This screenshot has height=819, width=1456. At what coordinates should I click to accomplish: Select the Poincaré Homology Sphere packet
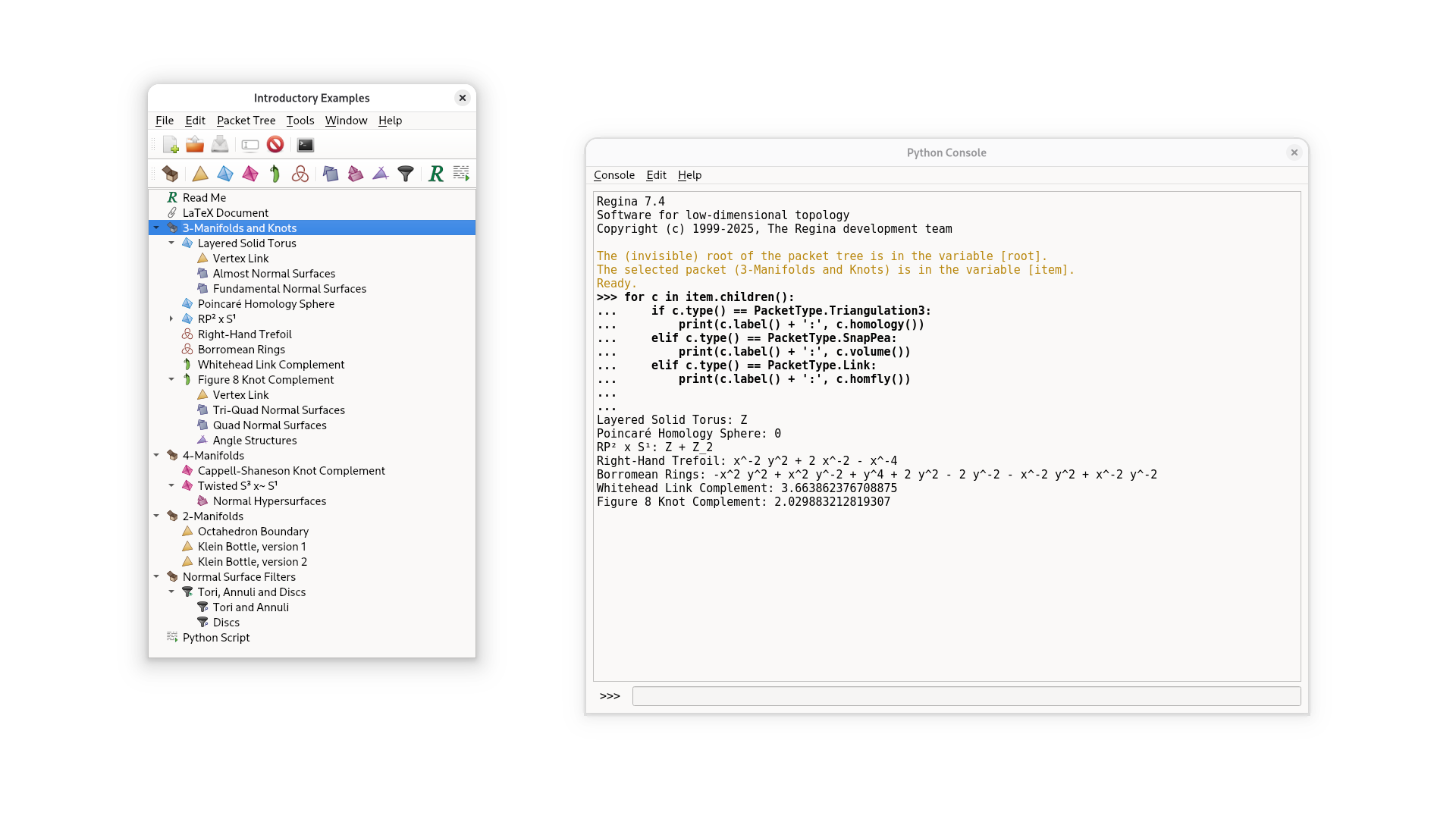click(x=265, y=303)
